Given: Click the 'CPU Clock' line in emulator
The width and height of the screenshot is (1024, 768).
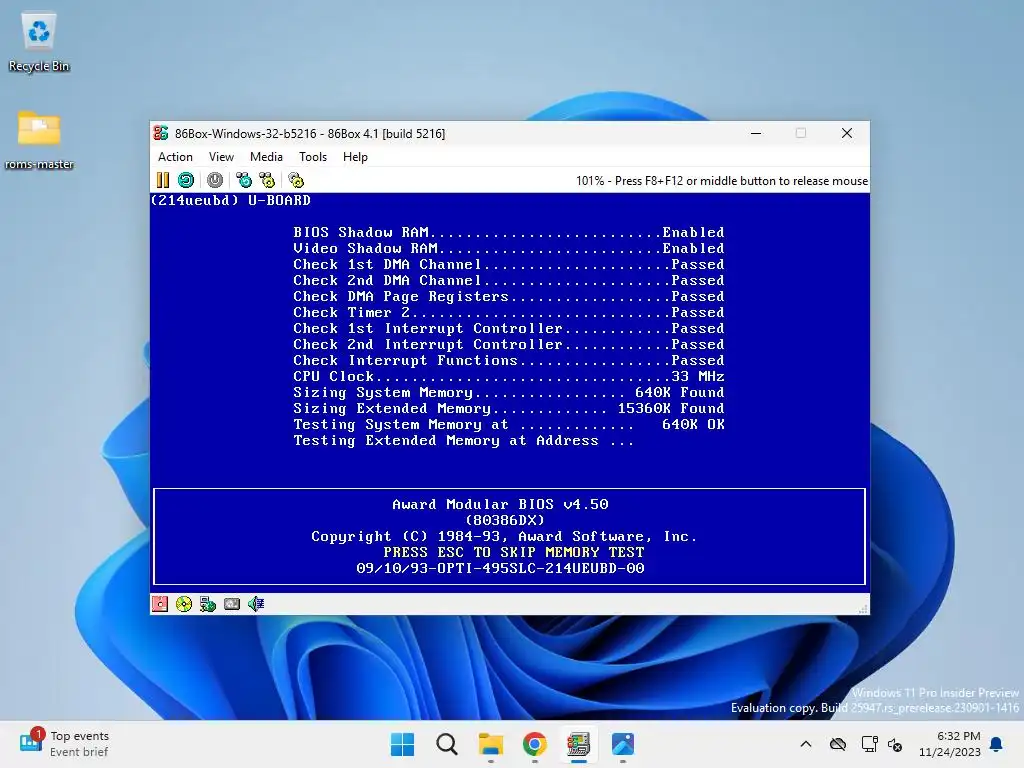Looking at the screenshot, I should coord(509,376).
